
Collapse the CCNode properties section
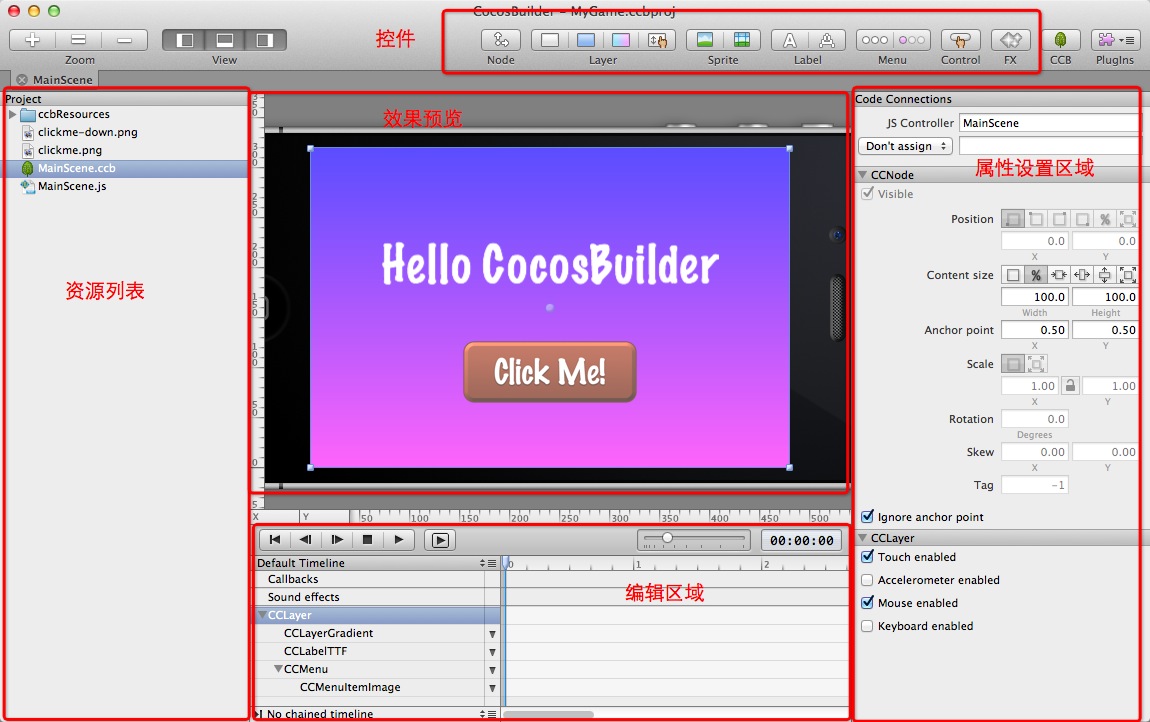click(x=862, y=175)
